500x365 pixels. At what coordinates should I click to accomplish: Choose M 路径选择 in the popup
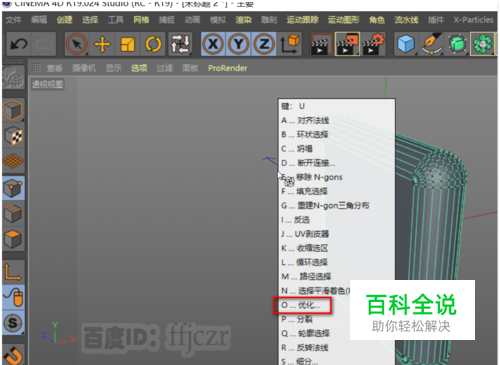point(337,277)
